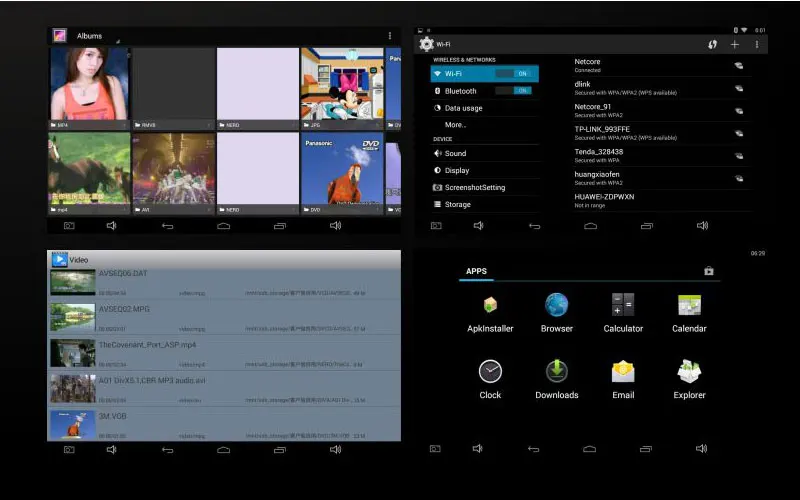800x500 pixels.
Task: Open the More.. wireless settings
Action: 485,124
